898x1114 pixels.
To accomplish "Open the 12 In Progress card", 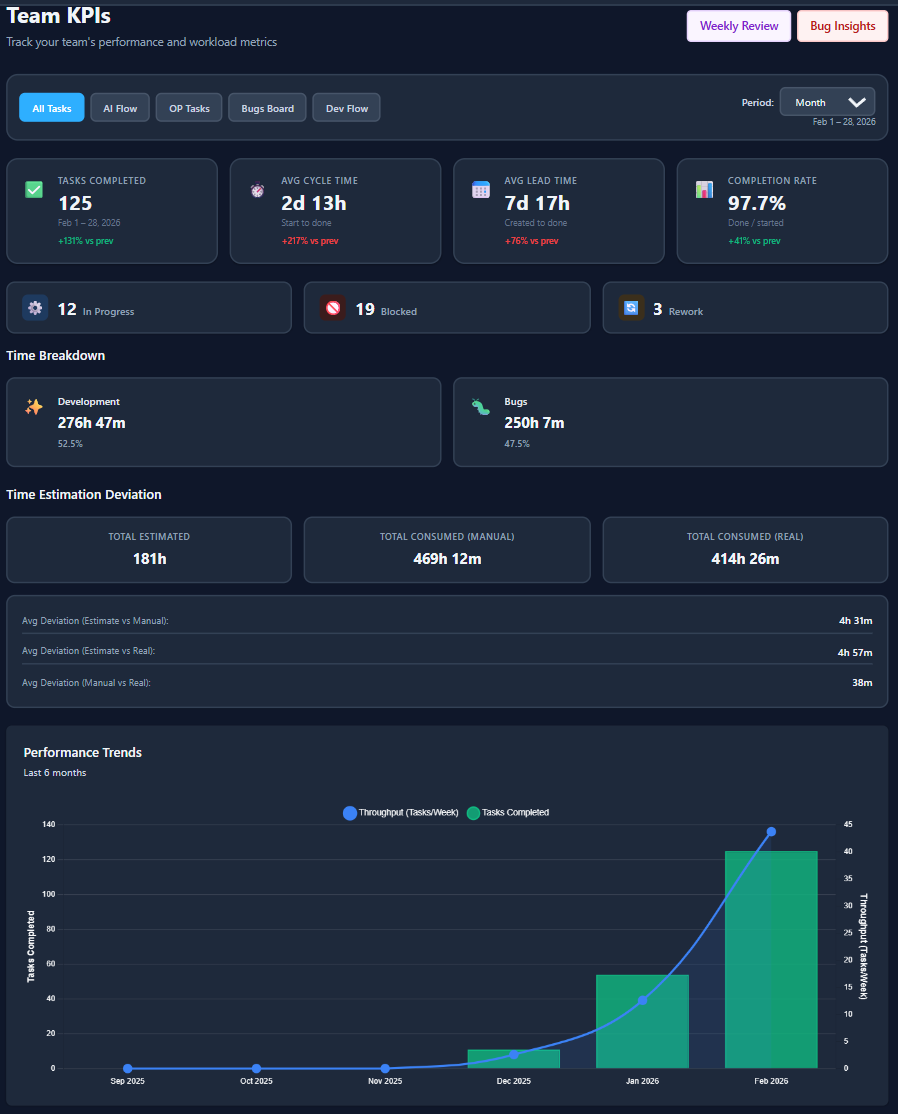I will (149, 308).
